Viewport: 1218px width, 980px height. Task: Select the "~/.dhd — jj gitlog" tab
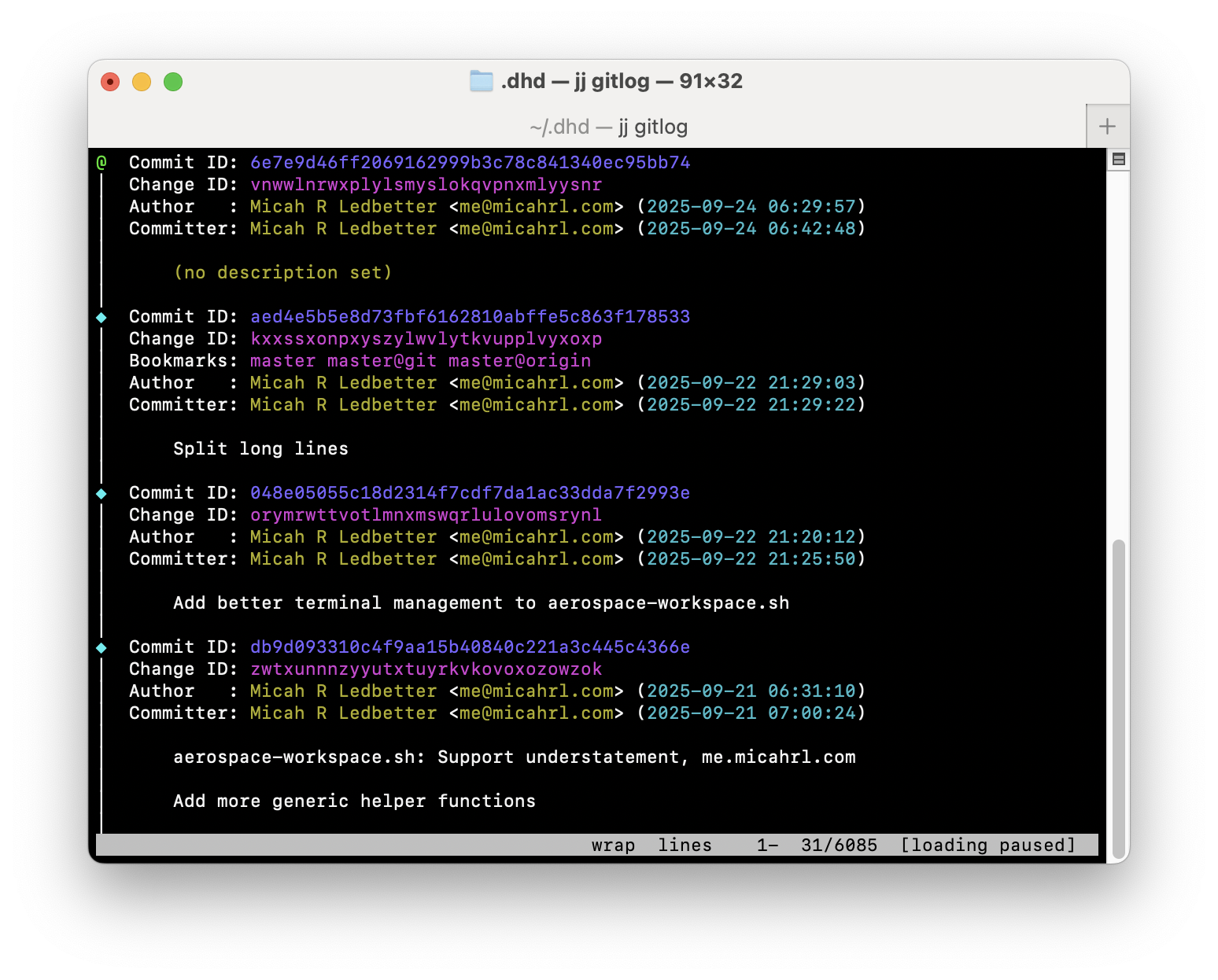[x=608, y=127]
